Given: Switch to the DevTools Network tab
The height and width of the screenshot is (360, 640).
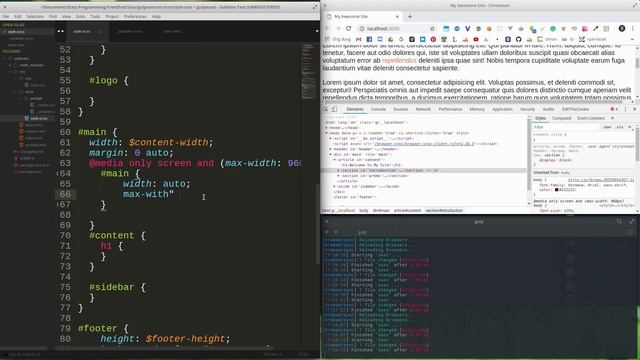Looking at the screenshot, I should (423, 109).
